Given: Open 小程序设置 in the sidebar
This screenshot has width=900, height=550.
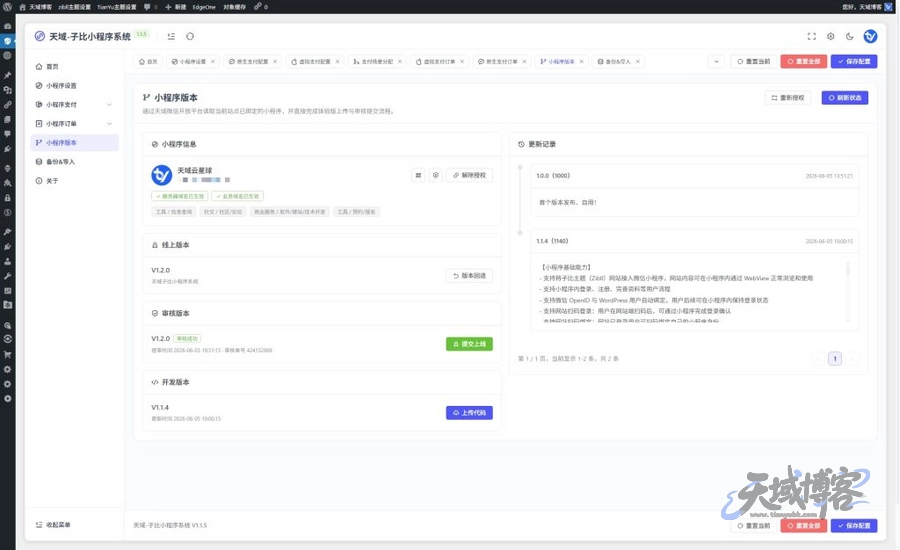Looking at the screenshot, I should 74,86.
